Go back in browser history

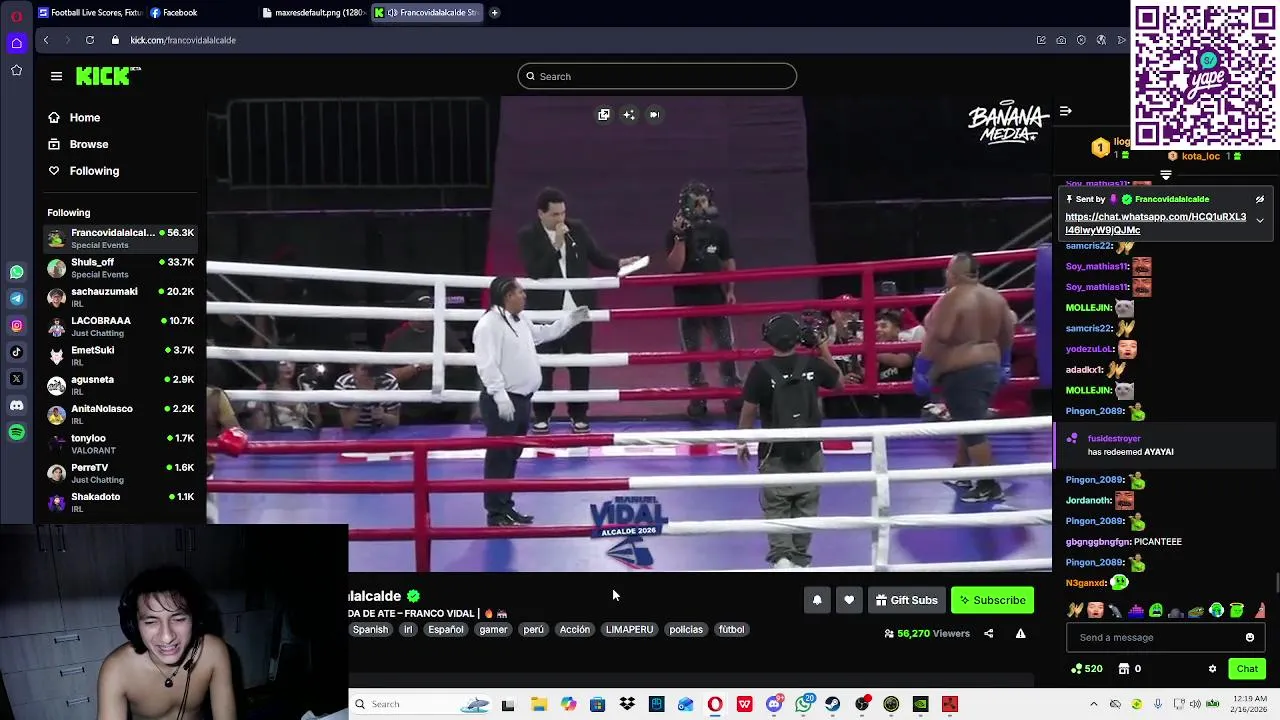tap(46, 40)
